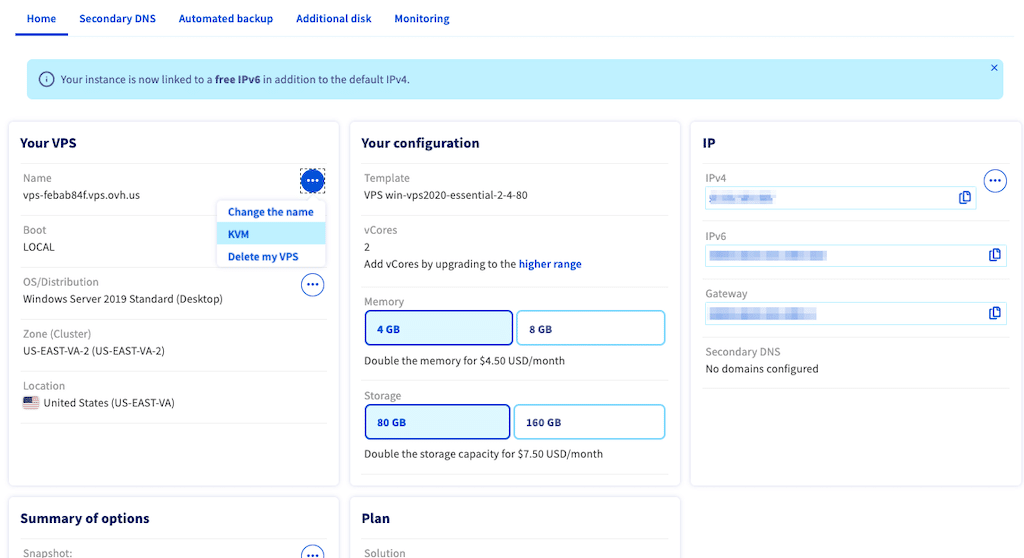Copy the Gateway address
Screen dimensions: 1024x558
tap(995, 314)
